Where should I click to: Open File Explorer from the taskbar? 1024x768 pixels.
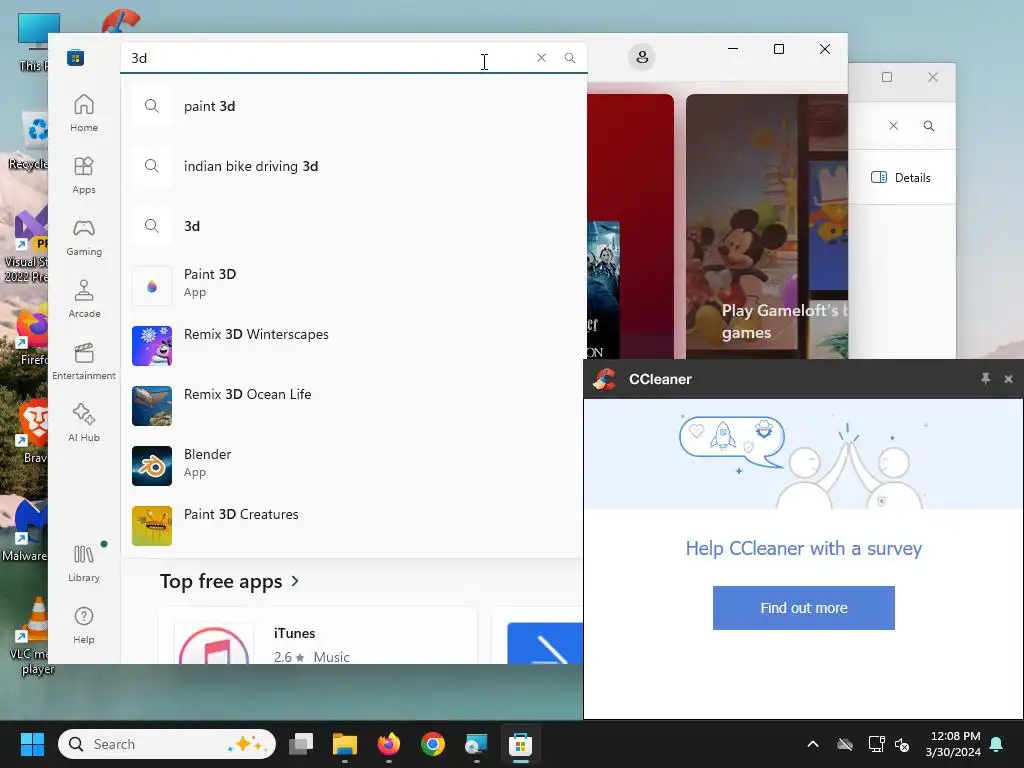click(345, 744)
